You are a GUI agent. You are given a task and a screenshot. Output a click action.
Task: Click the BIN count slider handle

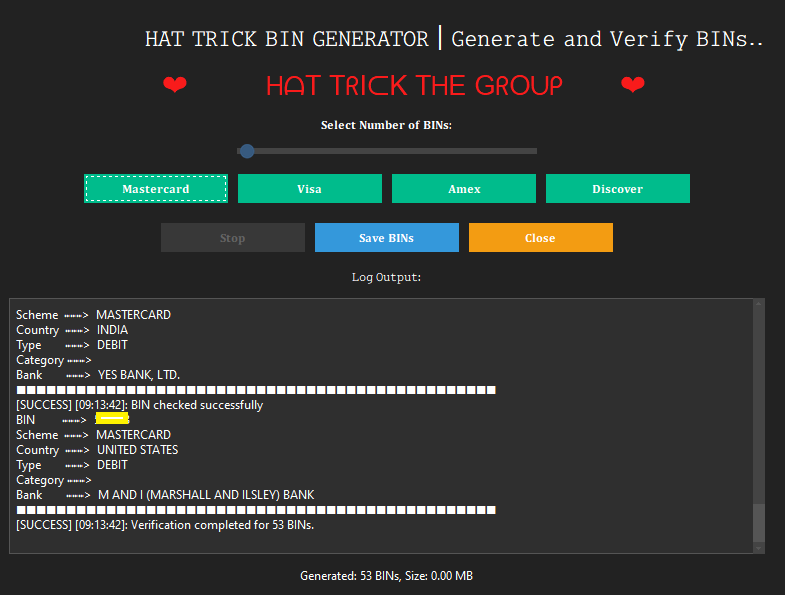click(247, 151)
